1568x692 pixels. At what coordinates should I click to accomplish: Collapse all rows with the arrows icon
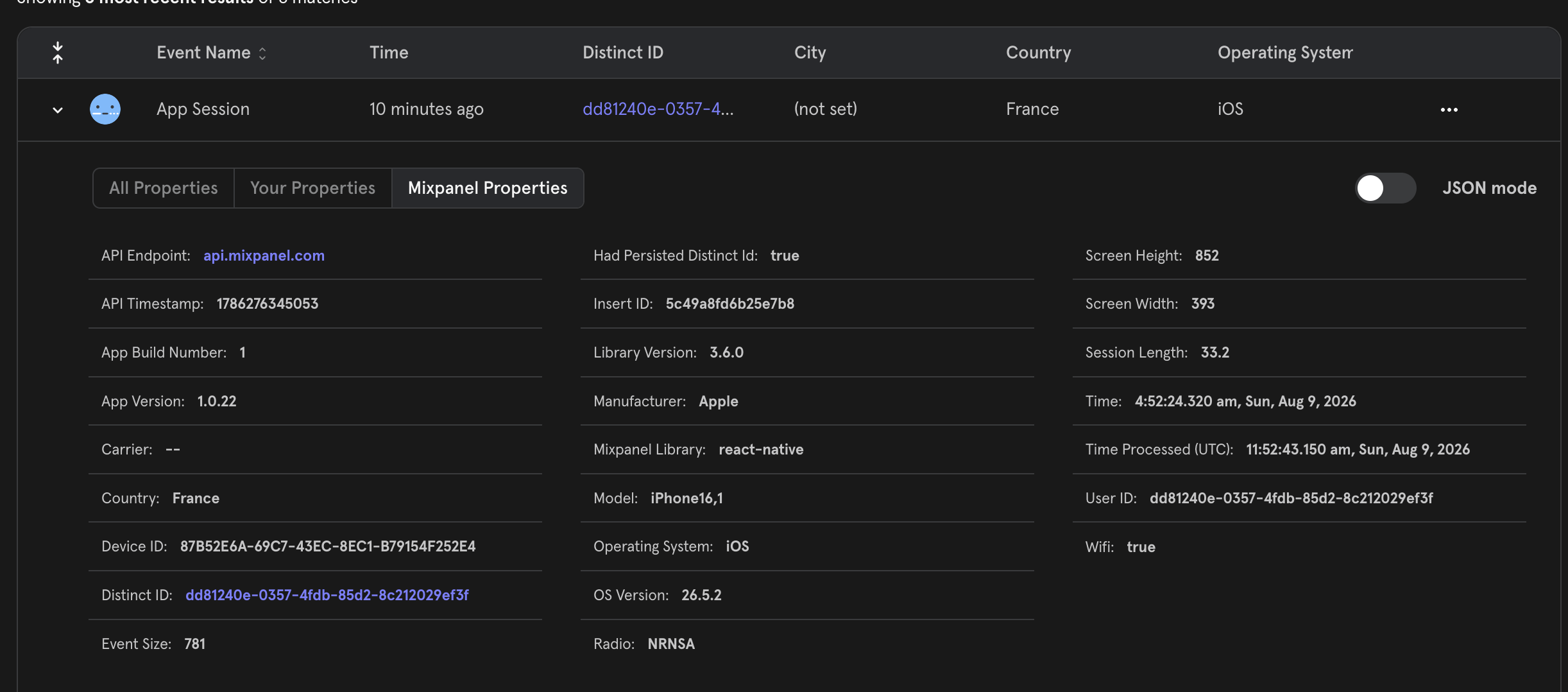58,53
